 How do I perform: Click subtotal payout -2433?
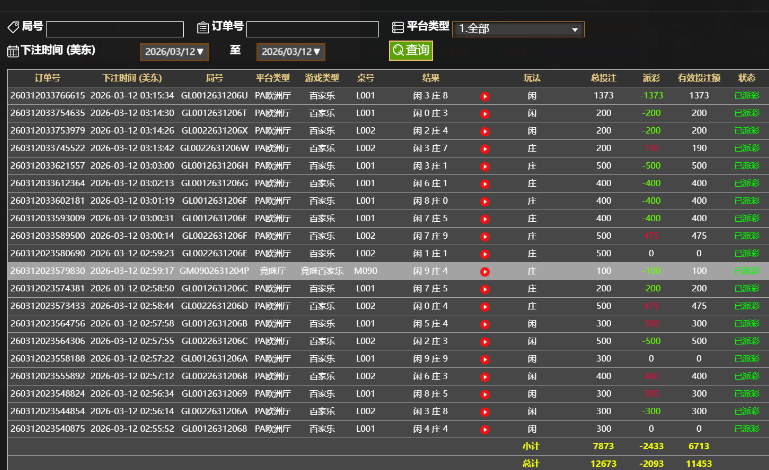651,446
